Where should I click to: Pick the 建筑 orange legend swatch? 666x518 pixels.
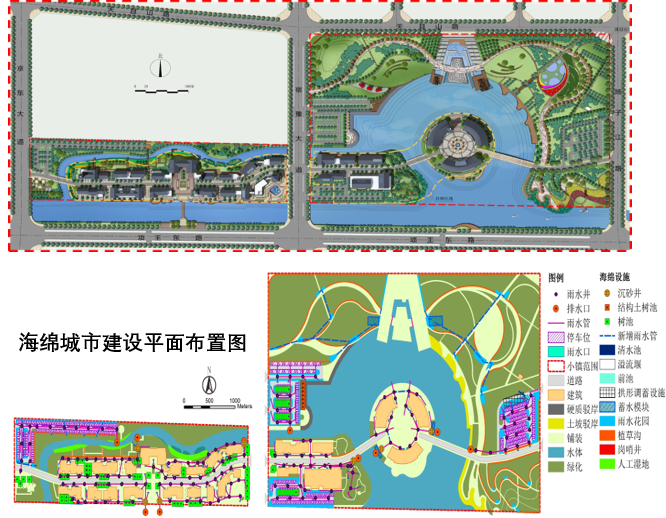[557, 396]
